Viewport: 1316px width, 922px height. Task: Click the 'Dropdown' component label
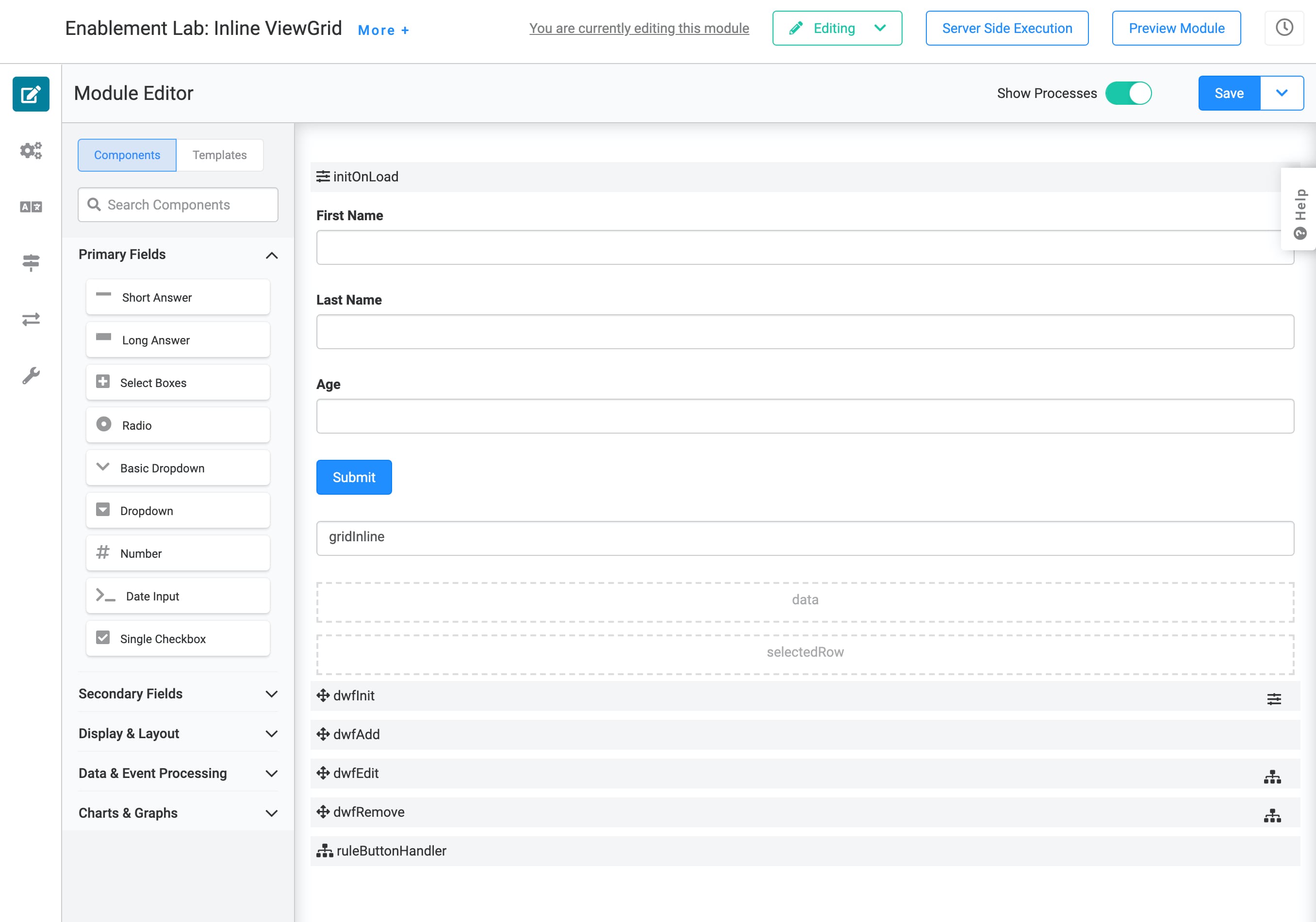[x=147, y=511]
